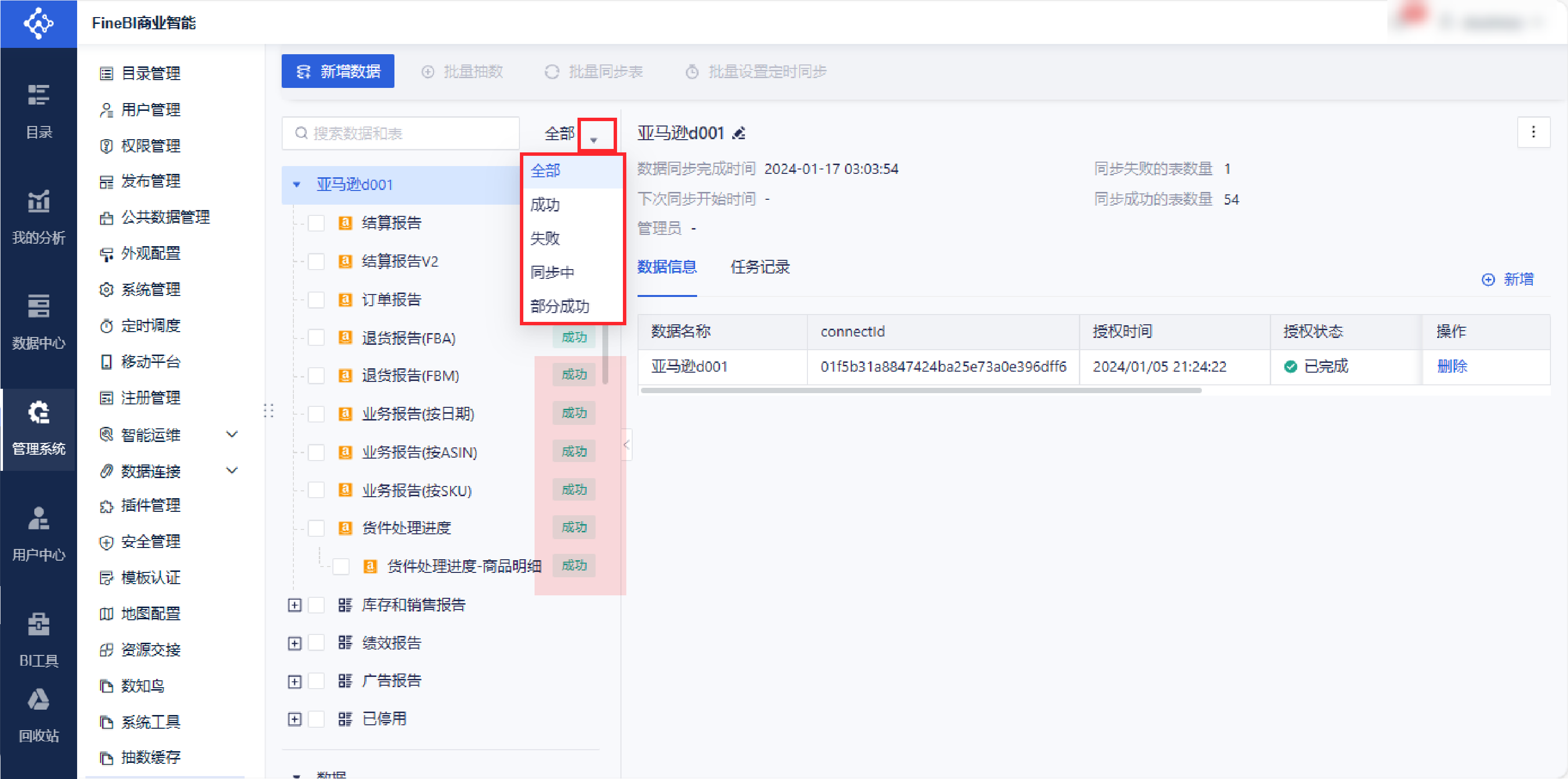Click the 新增数据 button
Viewport: 1568px width, 779px height.
tap(338, 71)
